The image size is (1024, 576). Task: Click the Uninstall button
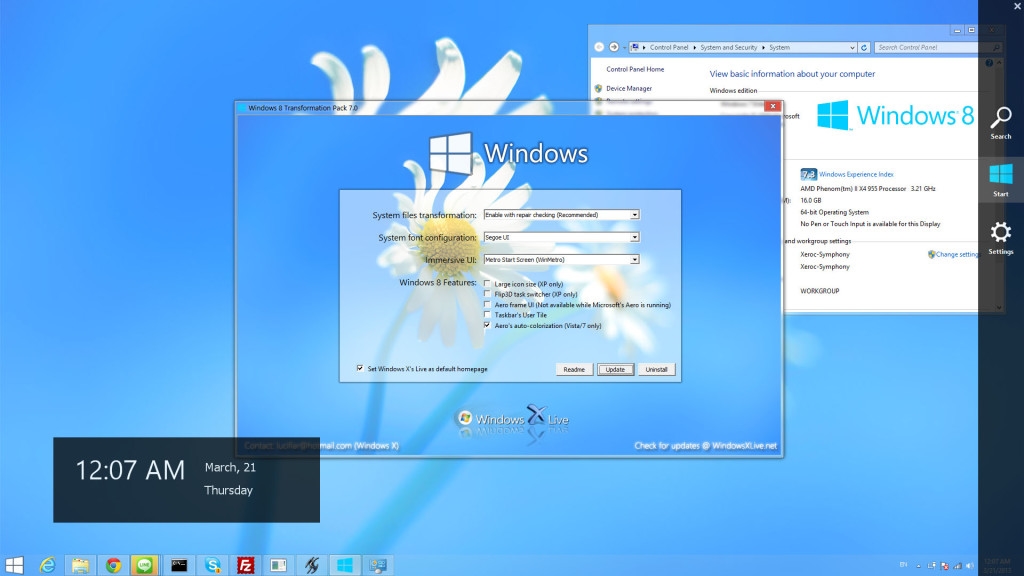coord(656,370)
